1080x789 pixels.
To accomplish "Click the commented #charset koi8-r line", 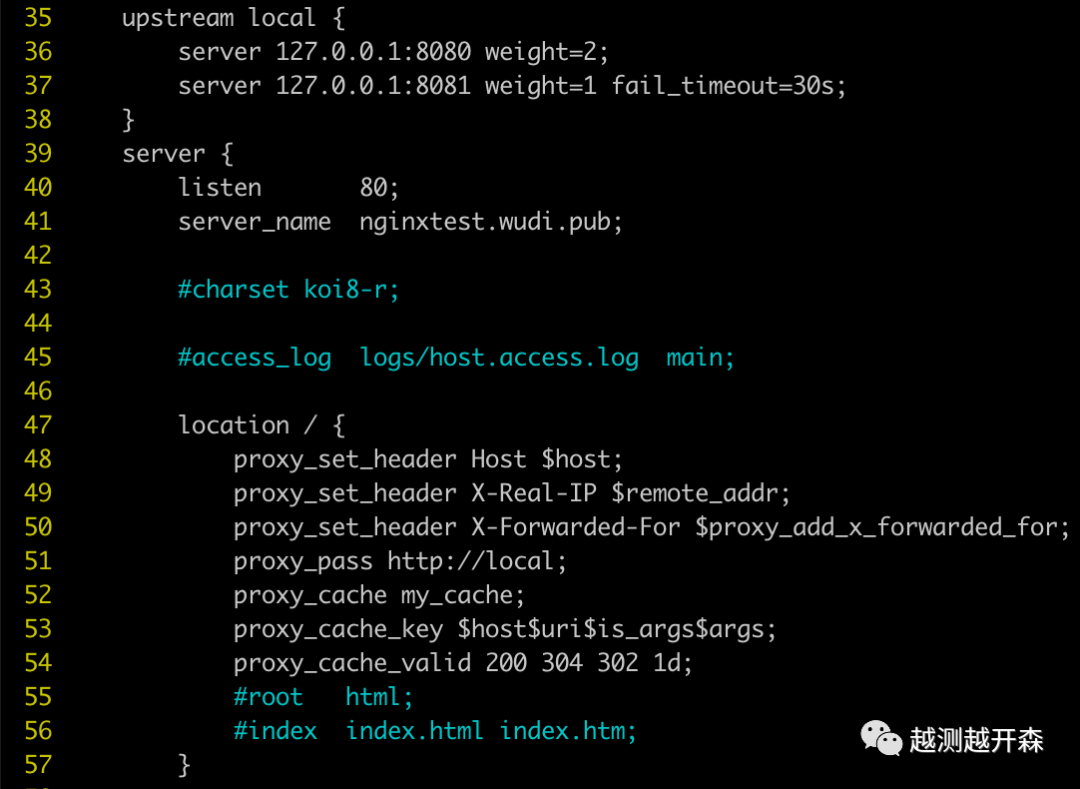I will [x=288, y=289].
